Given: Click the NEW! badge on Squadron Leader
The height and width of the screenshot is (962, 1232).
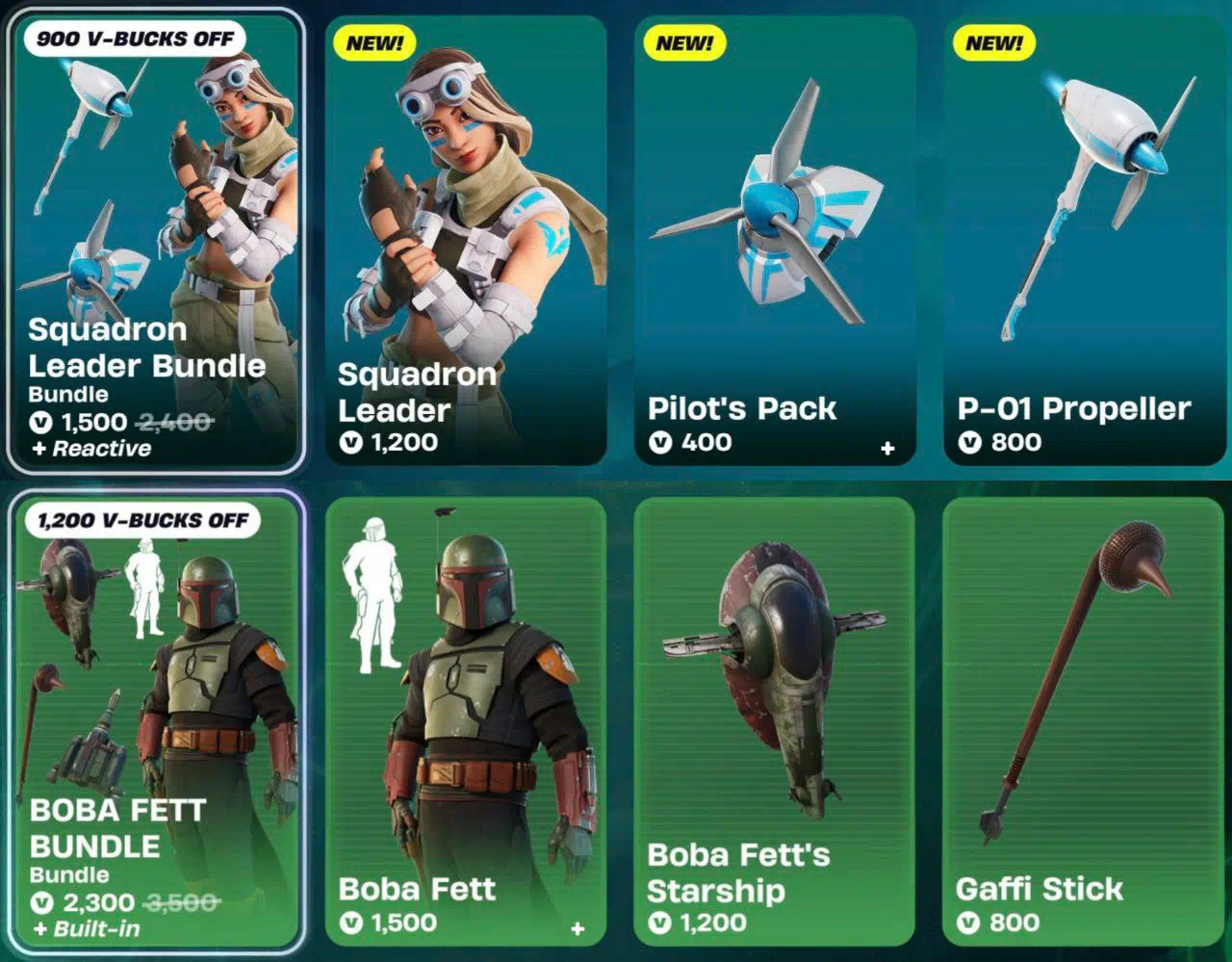Looking at the screenshot, I should pos(374,43).
